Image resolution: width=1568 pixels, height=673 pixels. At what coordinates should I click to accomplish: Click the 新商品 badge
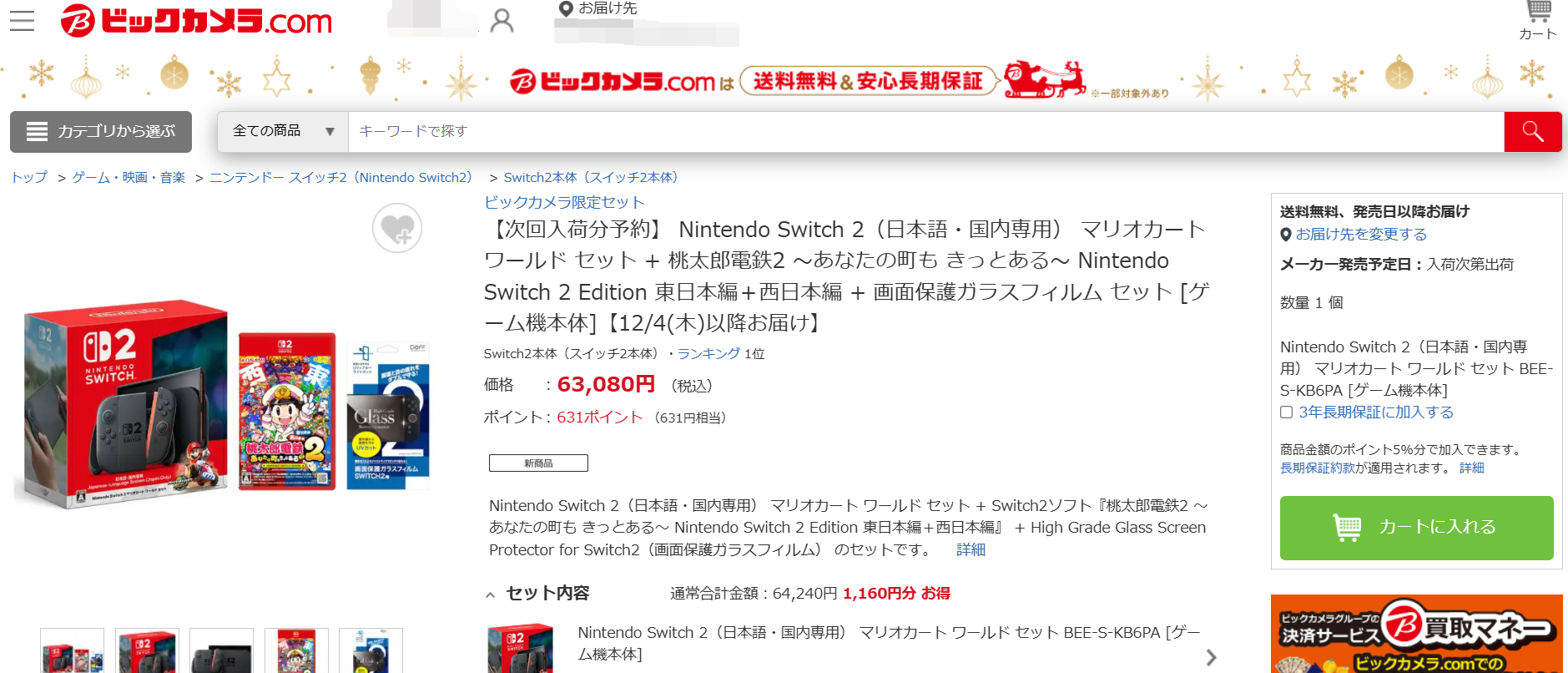coord(538,463)
